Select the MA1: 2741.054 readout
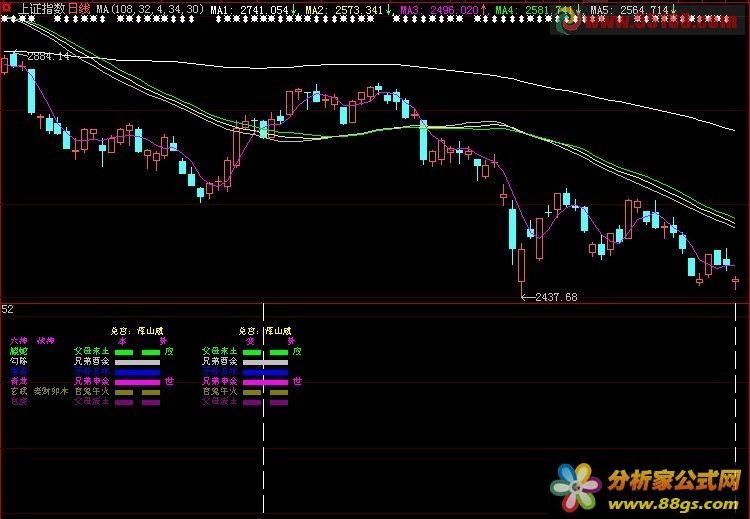 249,10
